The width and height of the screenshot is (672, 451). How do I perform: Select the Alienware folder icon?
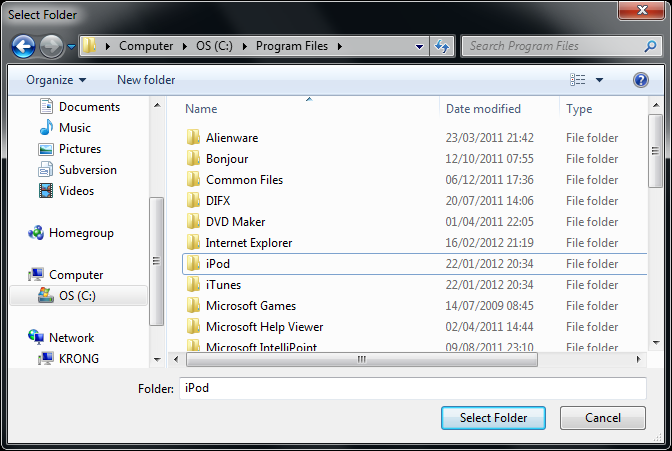193,137
